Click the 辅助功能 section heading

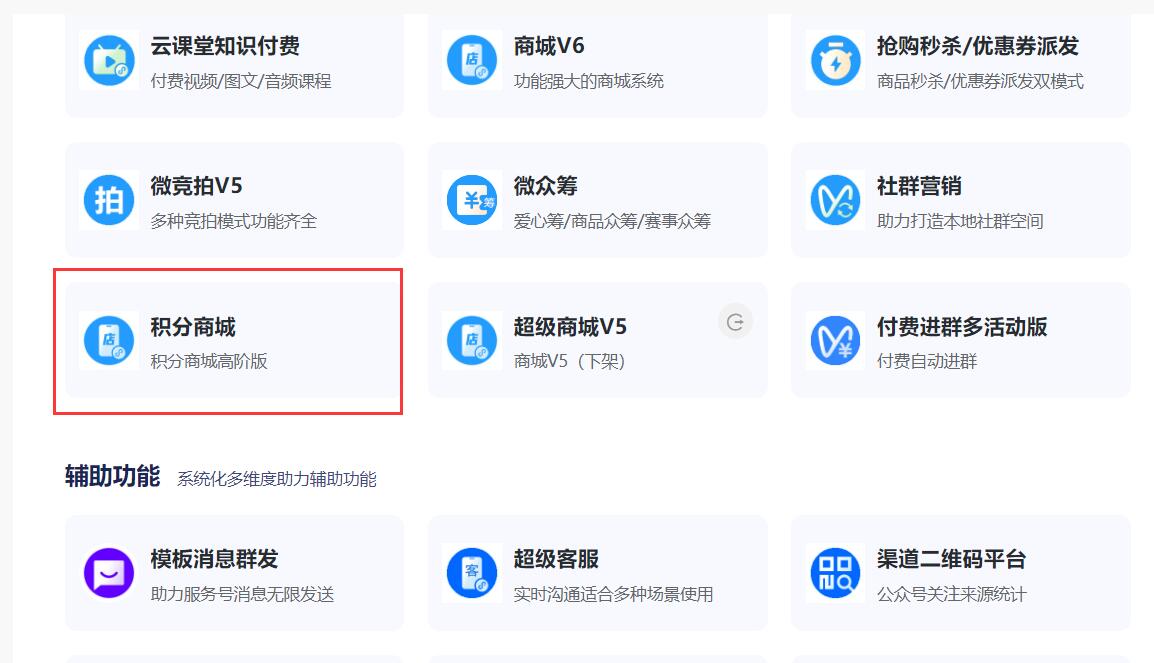click(113, 476)
